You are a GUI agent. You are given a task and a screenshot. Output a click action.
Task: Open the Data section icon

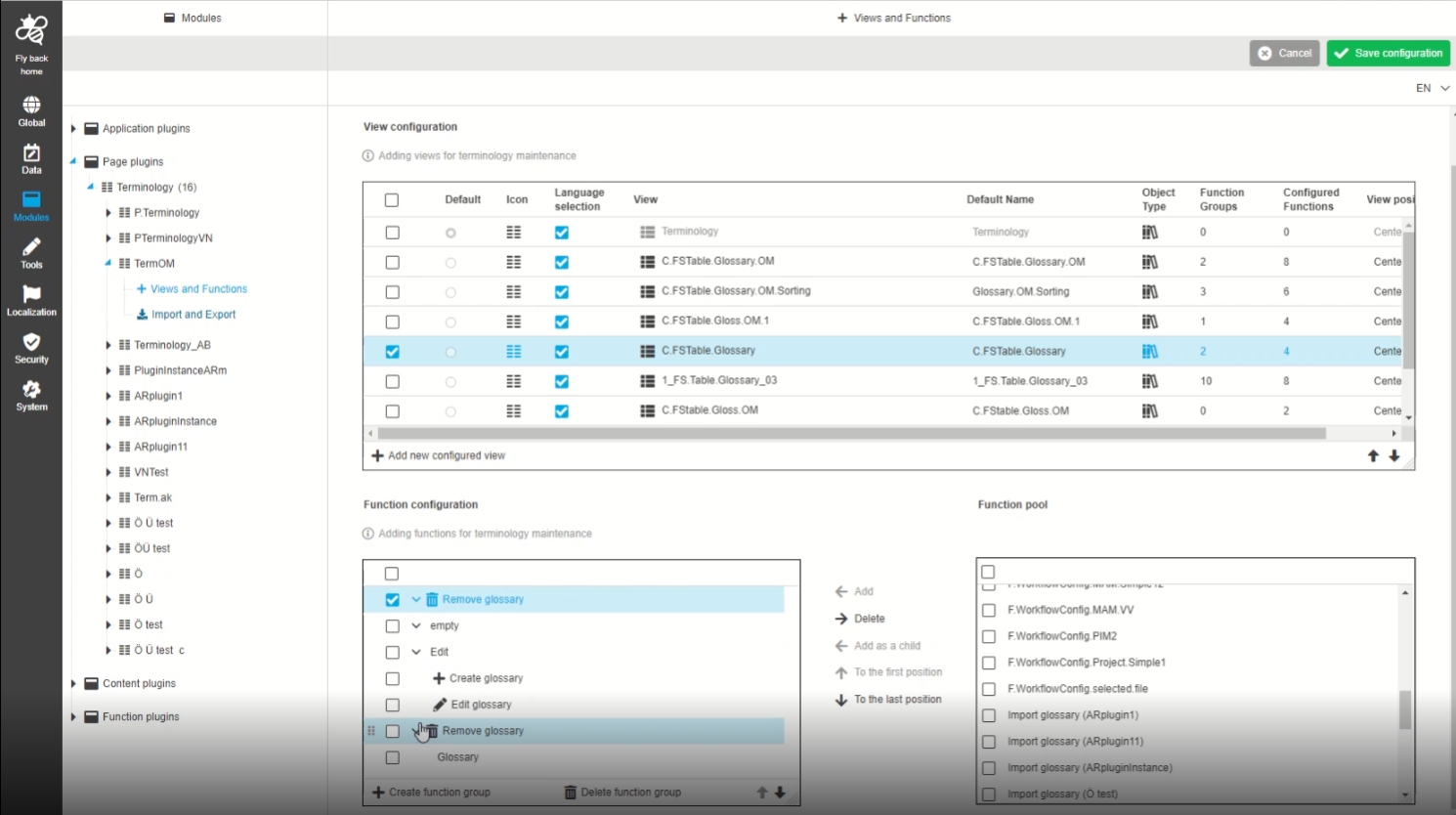[x=31, y=158]
